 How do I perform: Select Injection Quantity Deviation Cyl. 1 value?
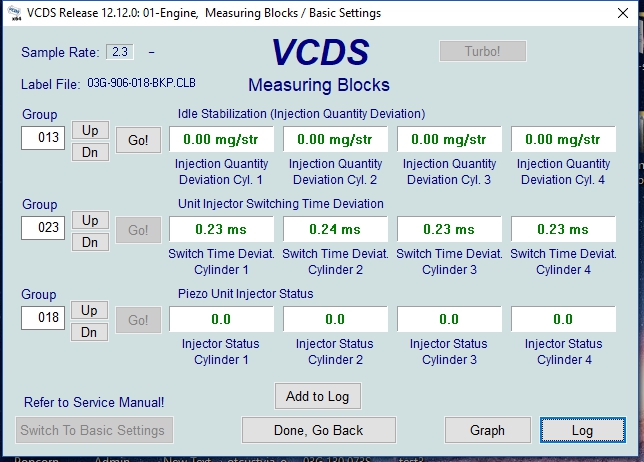click(221, 140)
